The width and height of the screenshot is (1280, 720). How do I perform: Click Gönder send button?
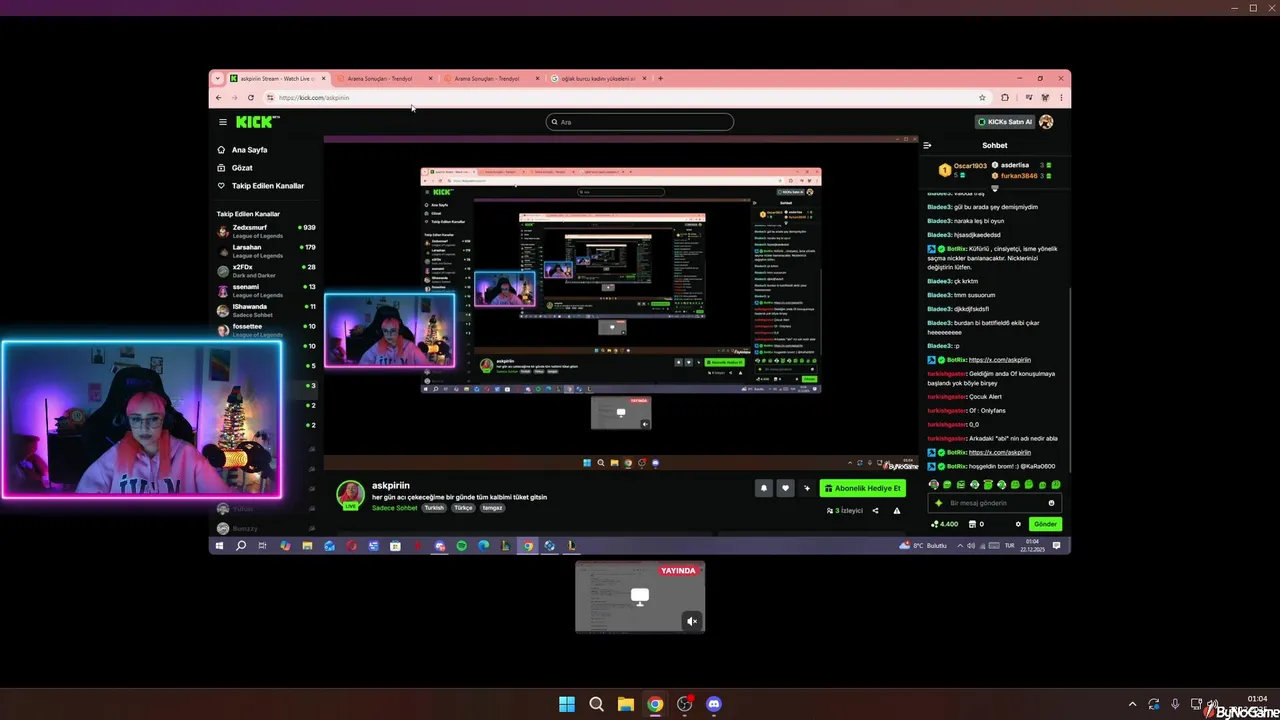[x=1045, y=524]
